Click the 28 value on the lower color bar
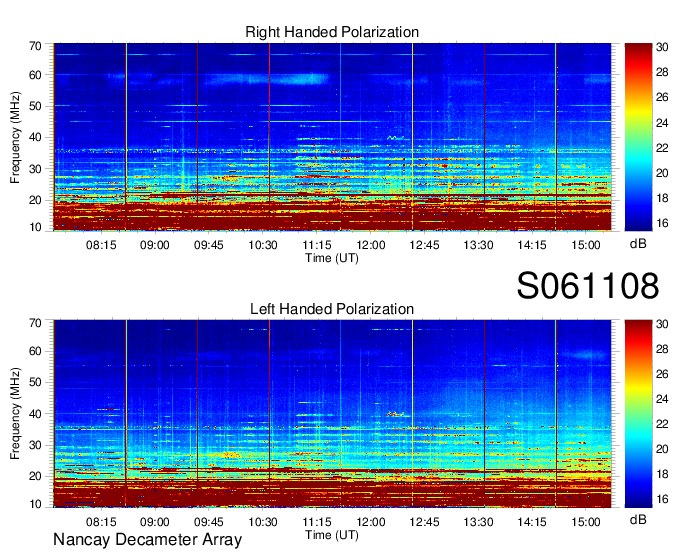The width and height of the screenshot is (680, 552). [x=662, y=349]
